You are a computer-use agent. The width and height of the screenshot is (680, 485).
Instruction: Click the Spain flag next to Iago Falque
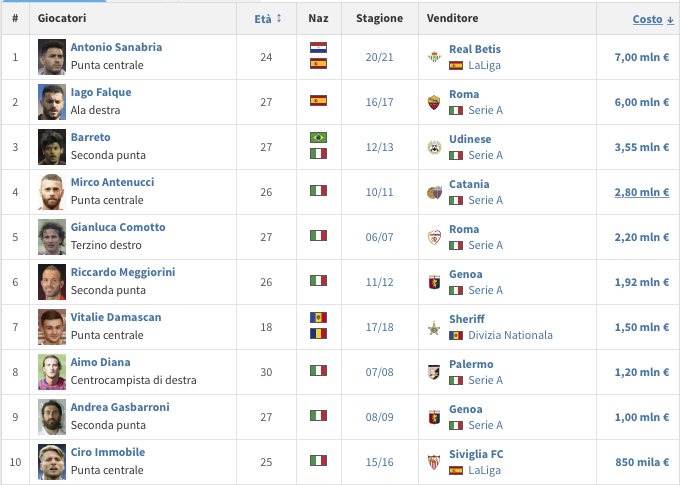(318, 101)
